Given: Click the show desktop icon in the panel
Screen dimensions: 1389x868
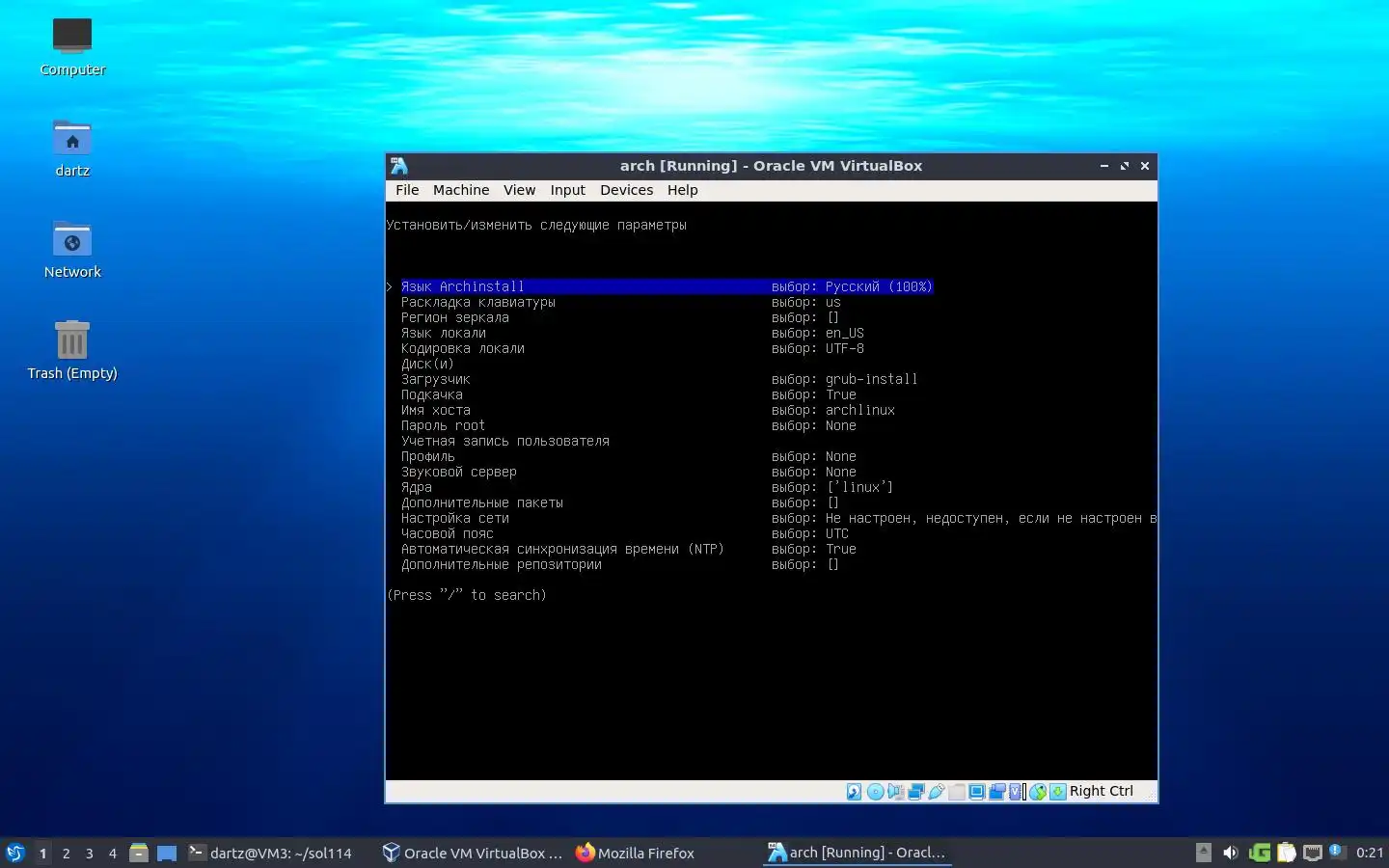Looking at the screenshot, I should pyautogui.click(x=167, y=853).
